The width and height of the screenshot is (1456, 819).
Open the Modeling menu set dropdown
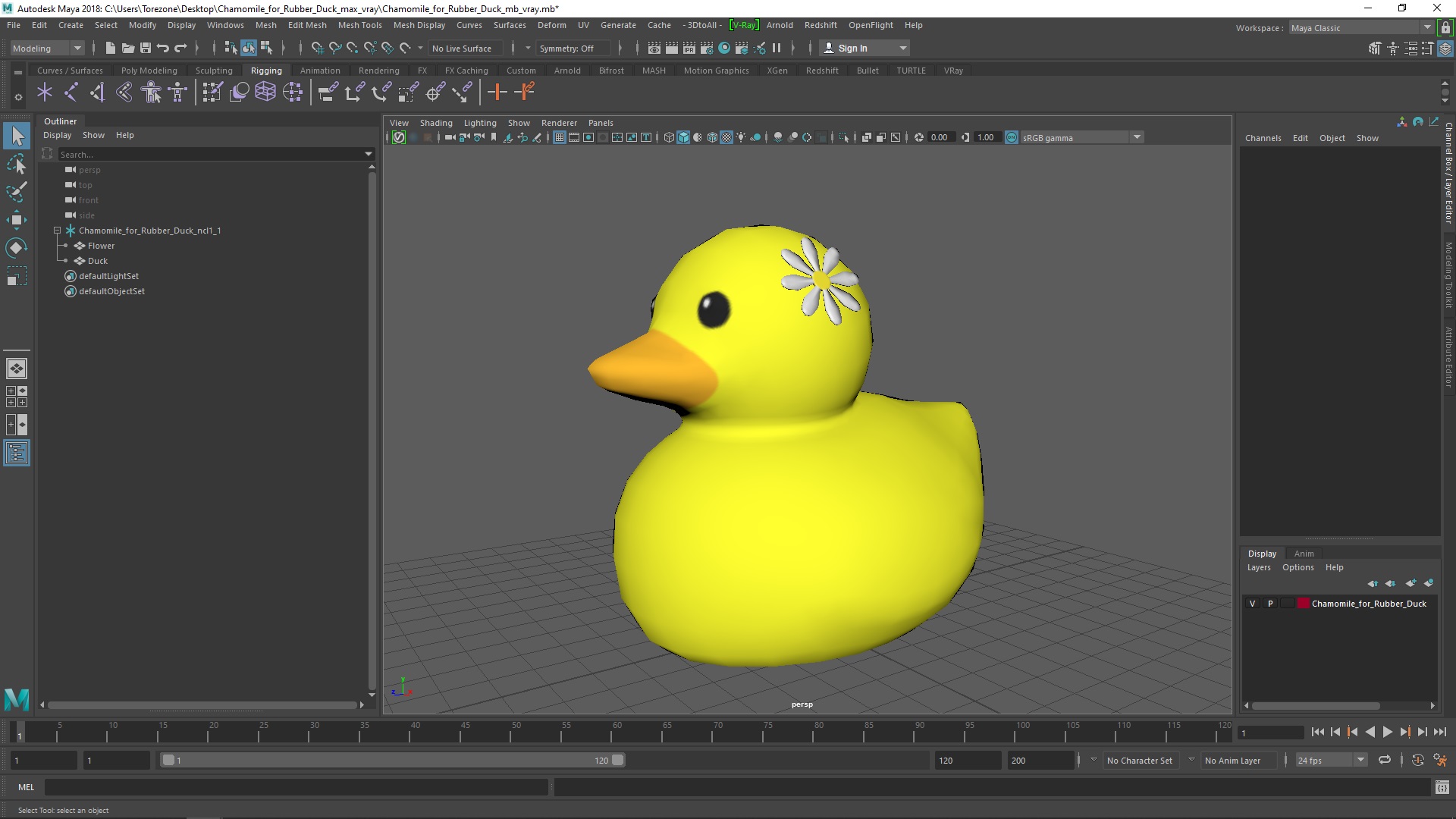pos(48,48)
